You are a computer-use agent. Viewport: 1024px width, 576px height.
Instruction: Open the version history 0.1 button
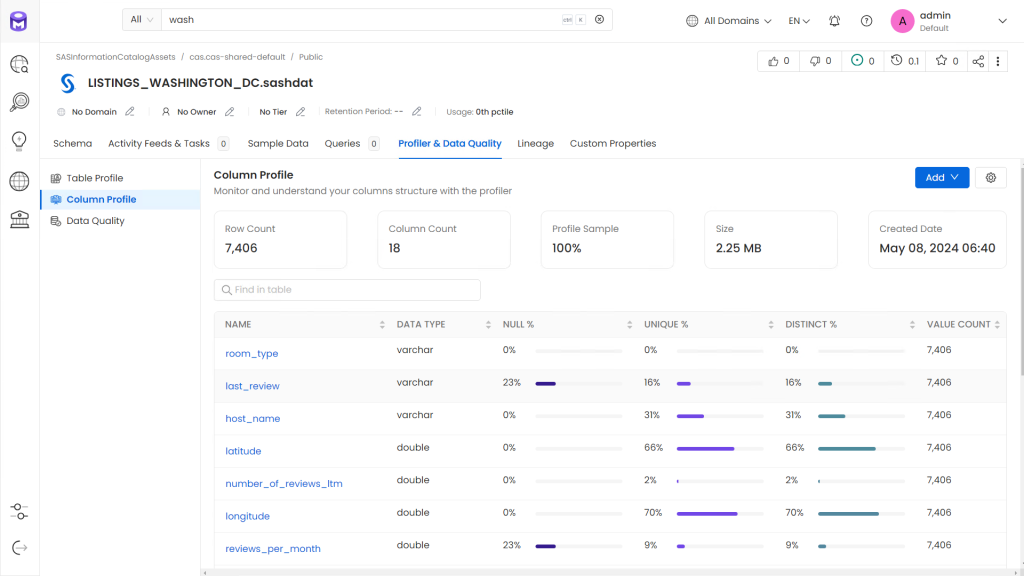(x=905, y=61)
